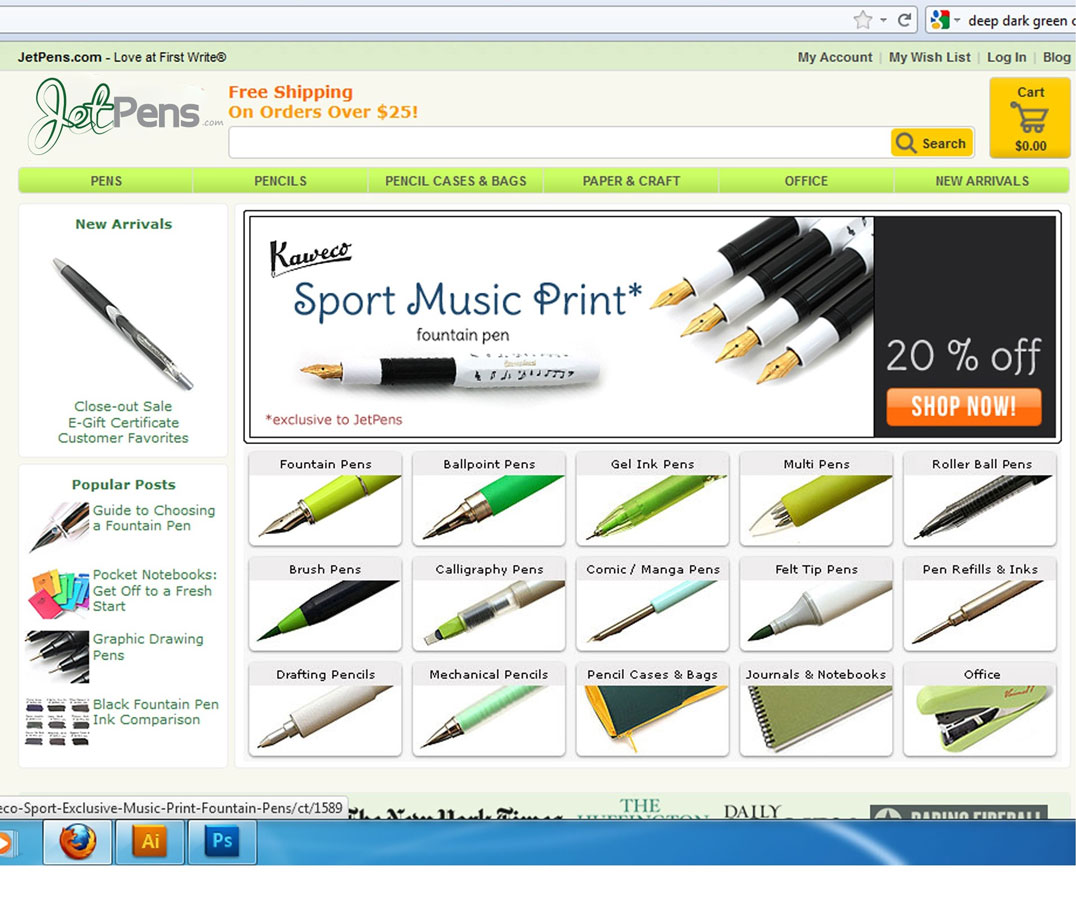1076x900 pixels.
Task: Open the Pocket Notebooks post link
Action: coord(154,590)
